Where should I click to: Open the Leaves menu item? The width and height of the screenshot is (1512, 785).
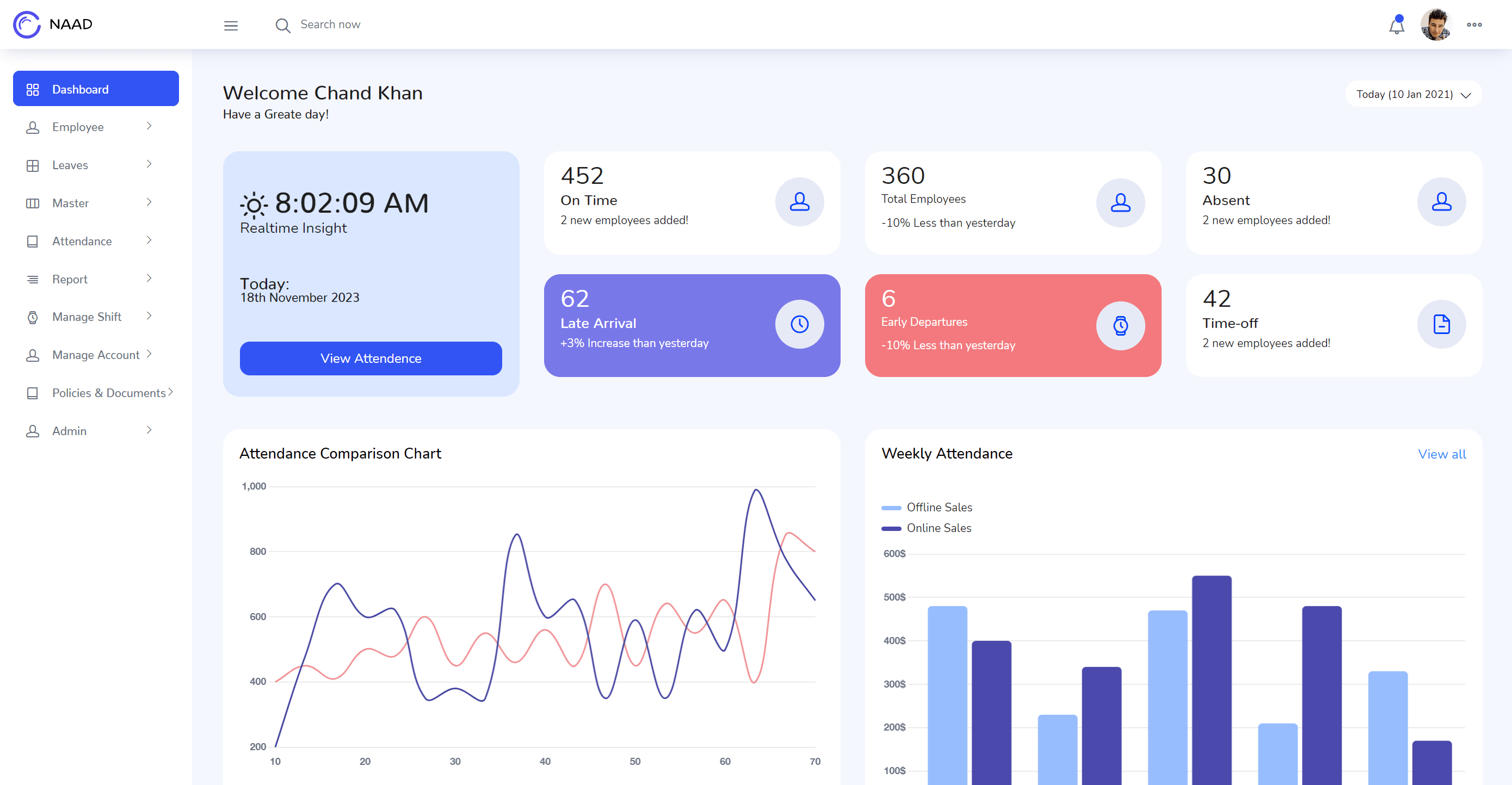point(96,165)
